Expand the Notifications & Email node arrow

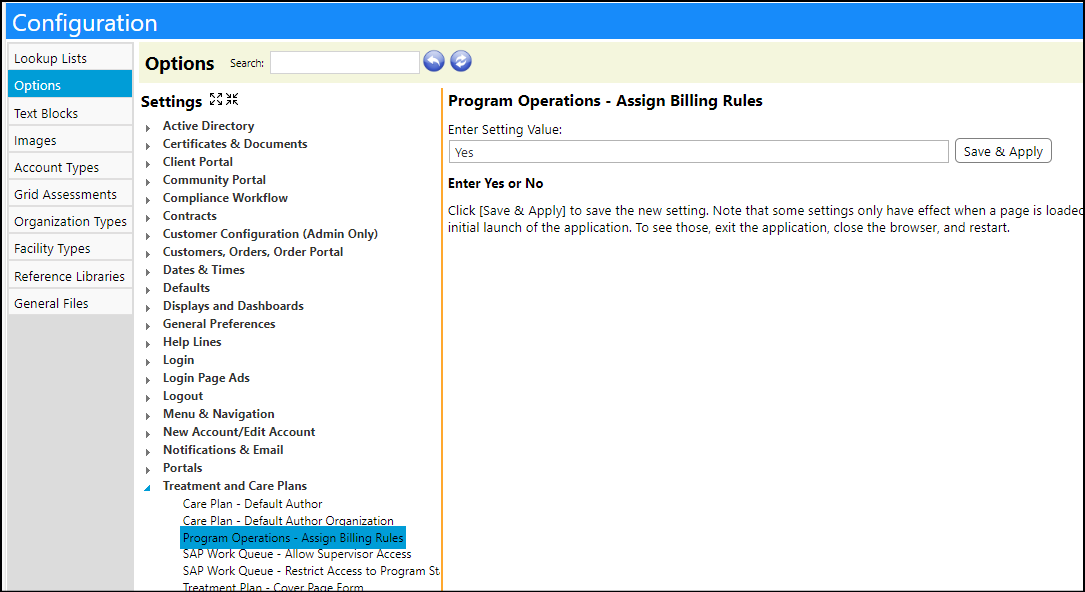148,452
